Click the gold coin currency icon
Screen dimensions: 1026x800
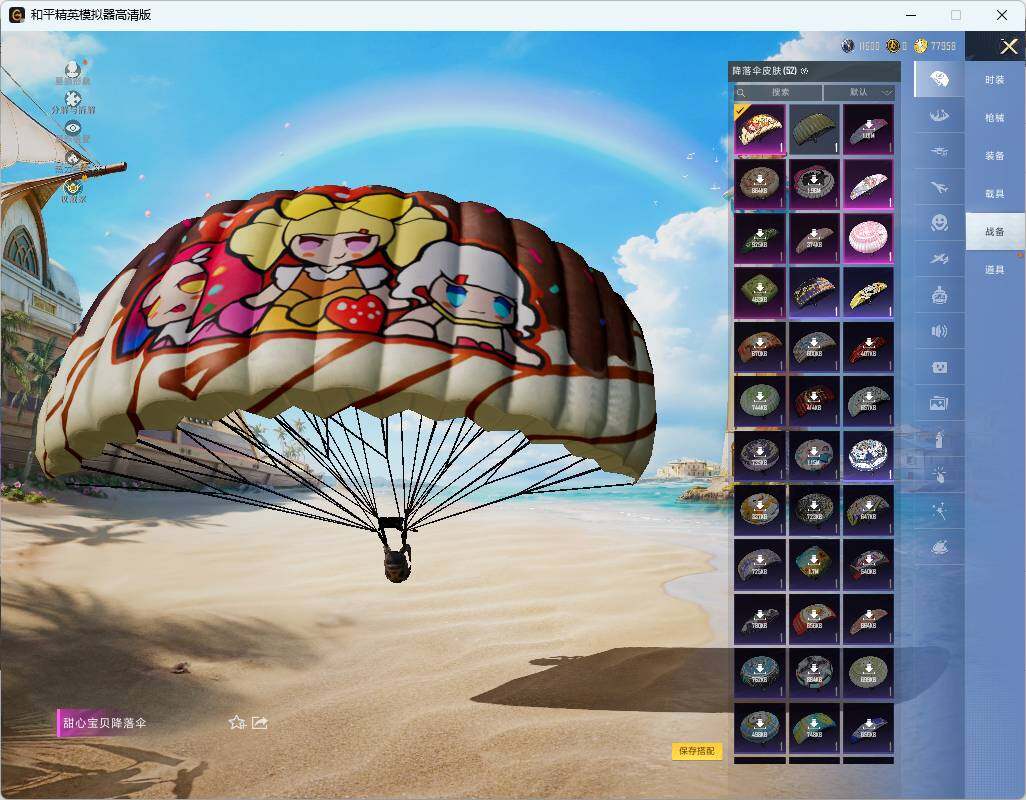pos(921,46)
